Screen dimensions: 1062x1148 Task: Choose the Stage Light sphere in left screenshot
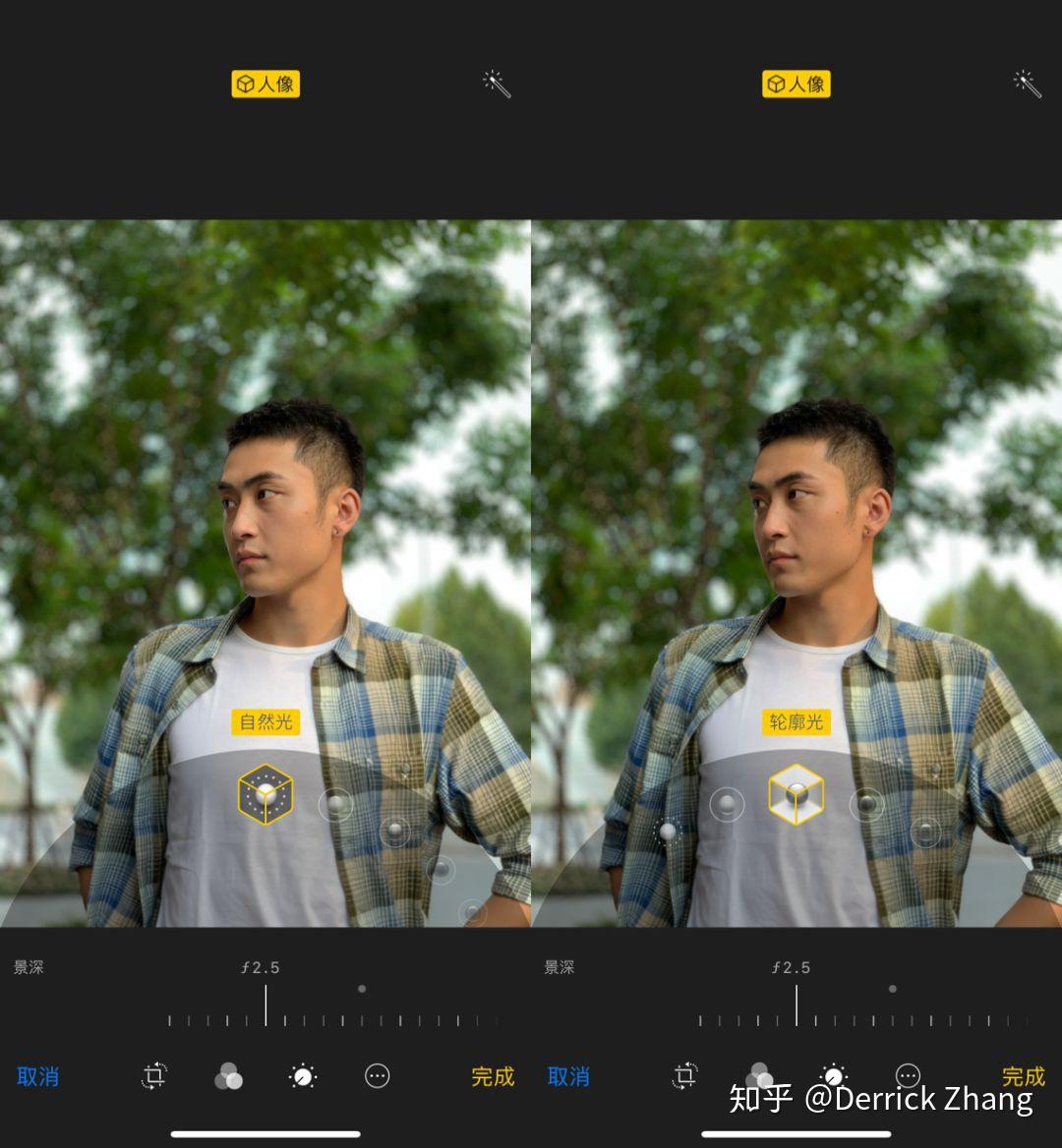[441, 869]
